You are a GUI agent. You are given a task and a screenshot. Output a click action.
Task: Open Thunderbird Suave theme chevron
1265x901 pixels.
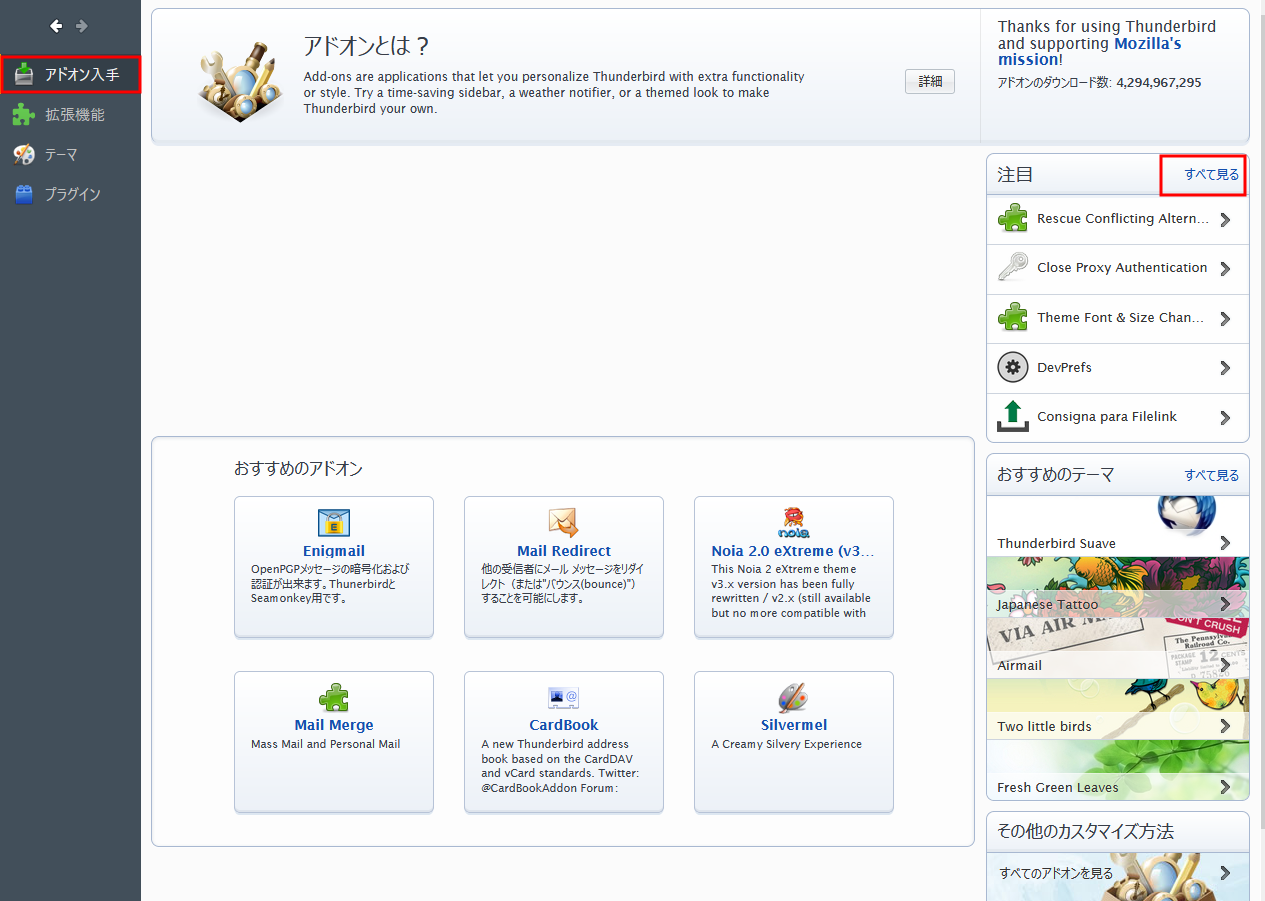point(1225,543)
